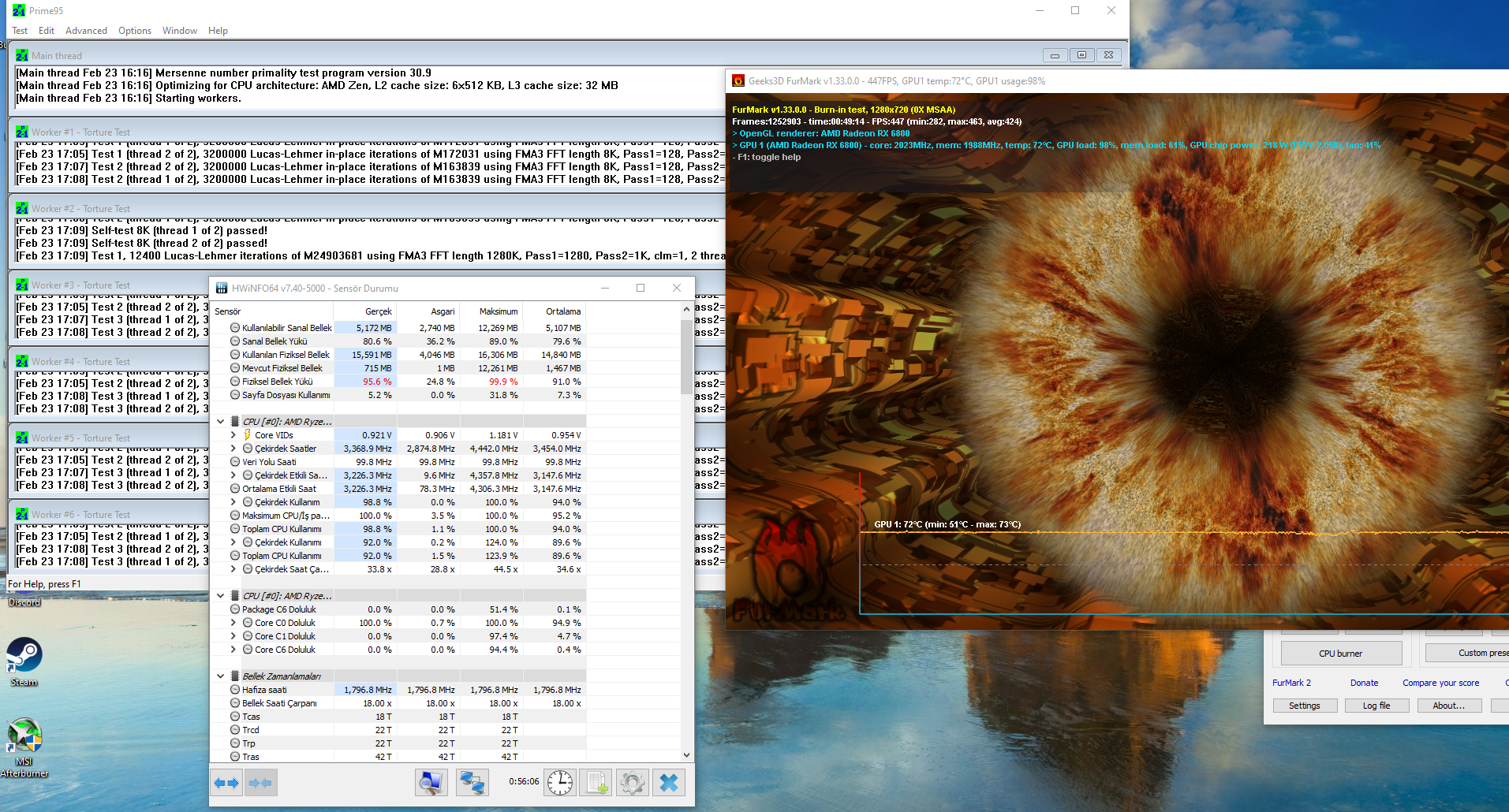Viewport: 1509px width, 812px height.
Task: Select the Tcas timing row label
Action: coord(251,717)
